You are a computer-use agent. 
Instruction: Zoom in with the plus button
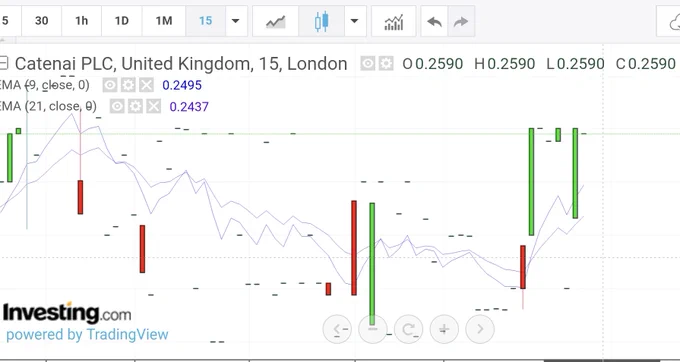pyautogui.click(x=444, y=329)
